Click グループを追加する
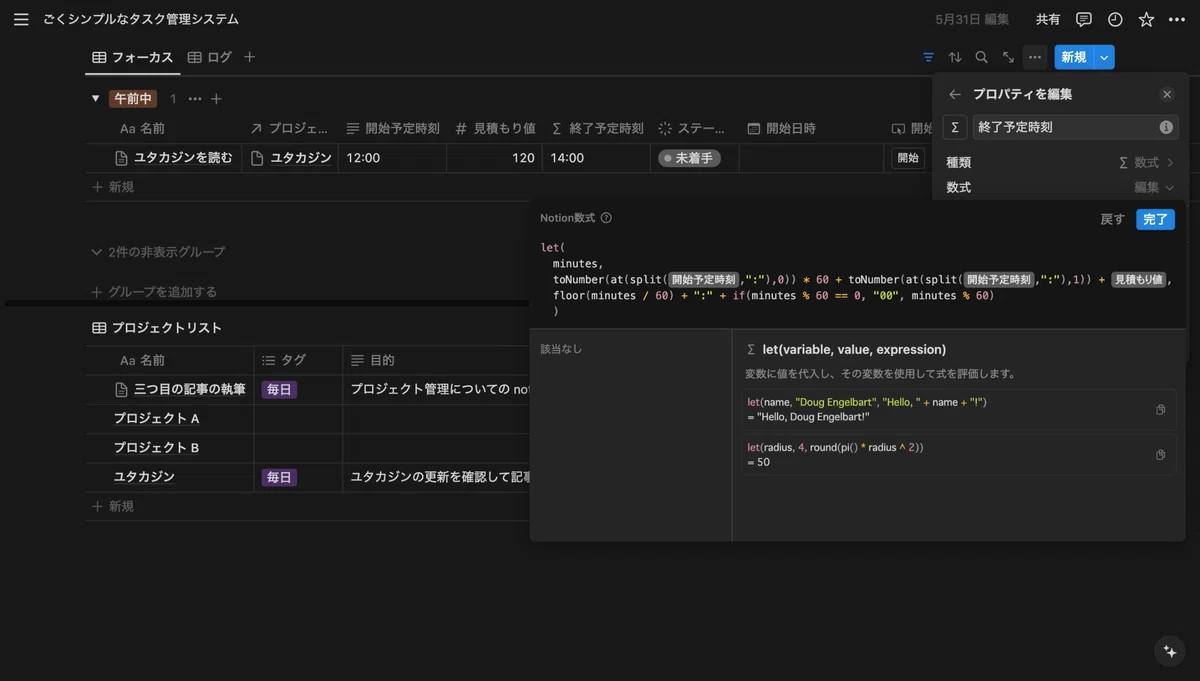 (x=154, y=292)
